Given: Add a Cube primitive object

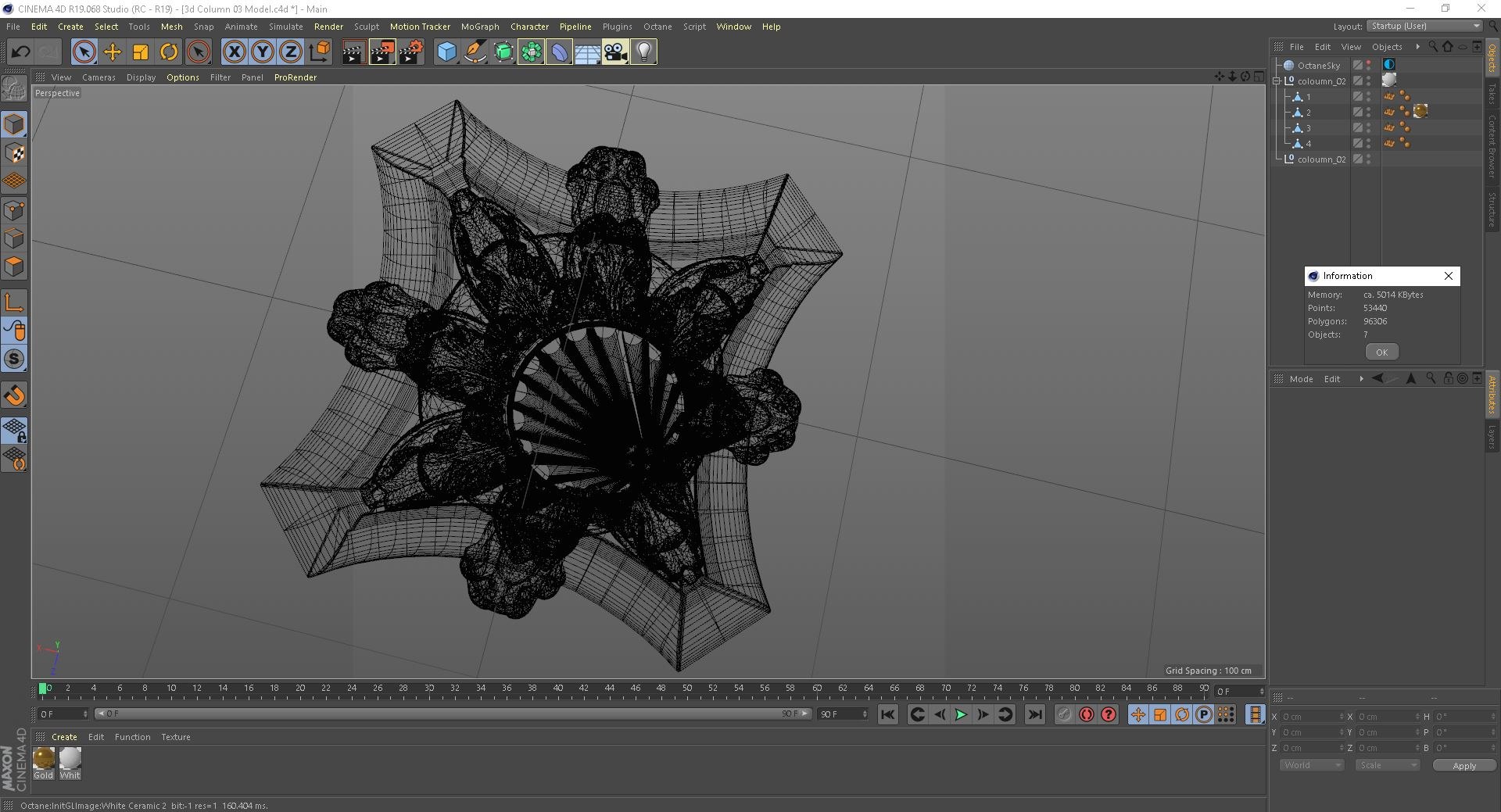Looking at the screenshot, I should pyautogui.click(x=446, y=52).
